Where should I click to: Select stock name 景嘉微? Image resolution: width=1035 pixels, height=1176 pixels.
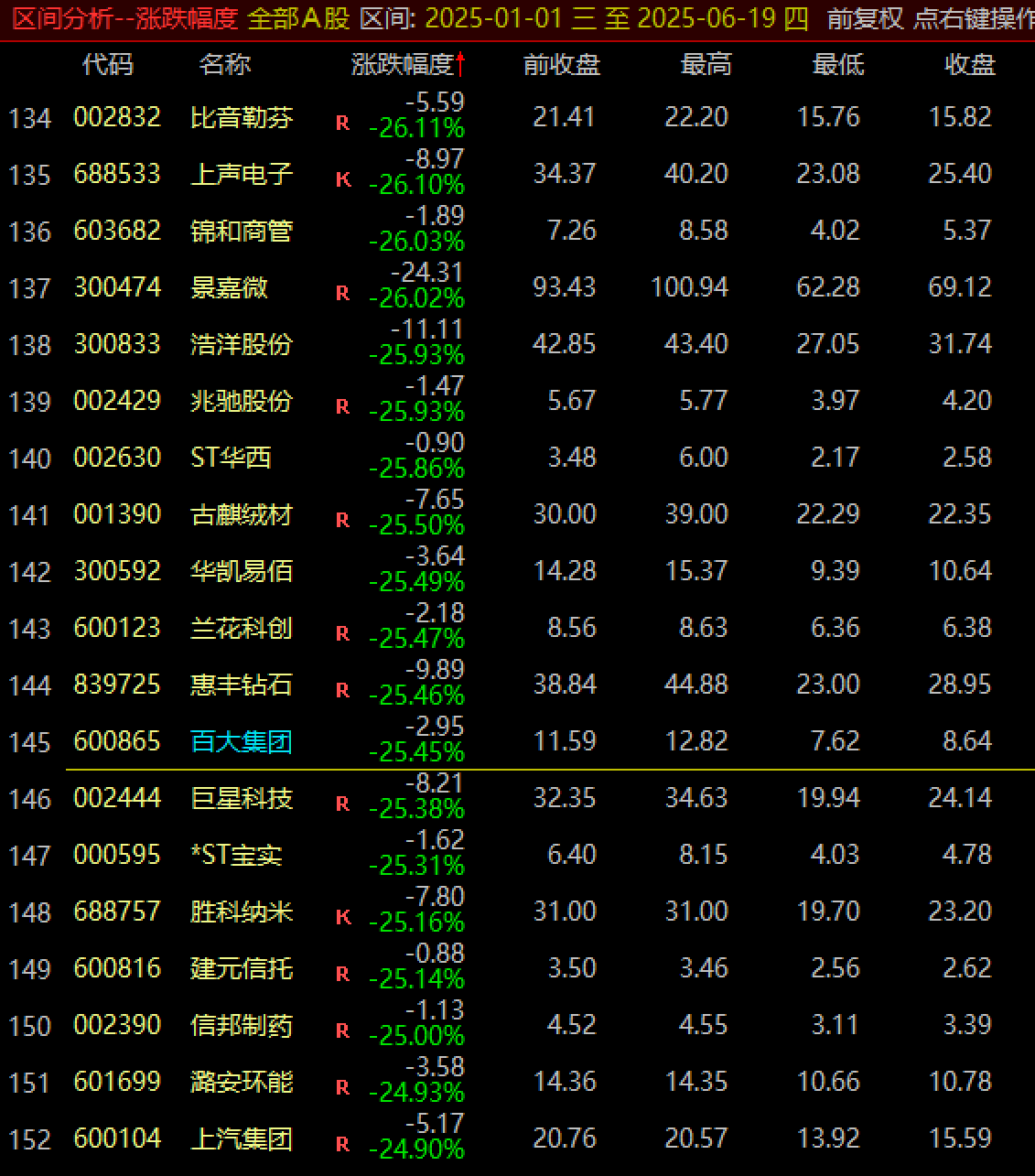(229, 287)
